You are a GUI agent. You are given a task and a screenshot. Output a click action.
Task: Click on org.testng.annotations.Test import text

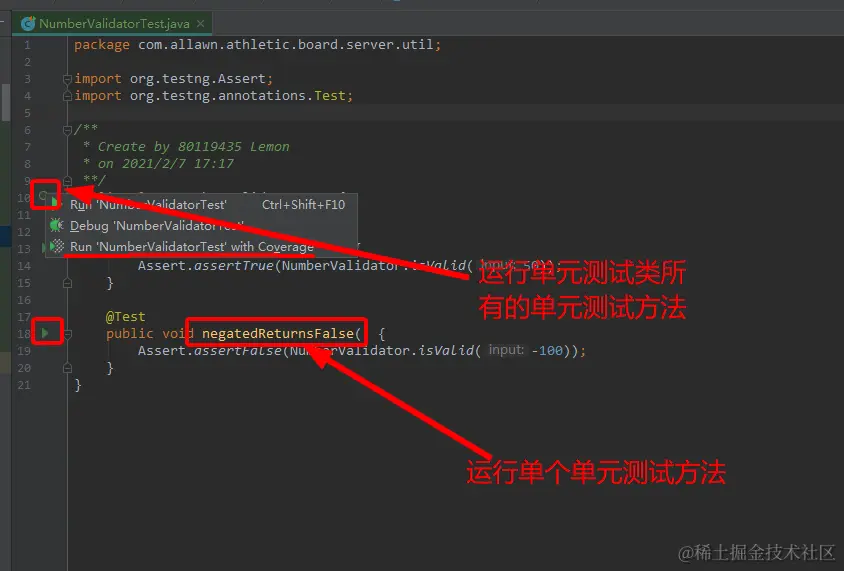pyautogui.click(x=237, y=96)
